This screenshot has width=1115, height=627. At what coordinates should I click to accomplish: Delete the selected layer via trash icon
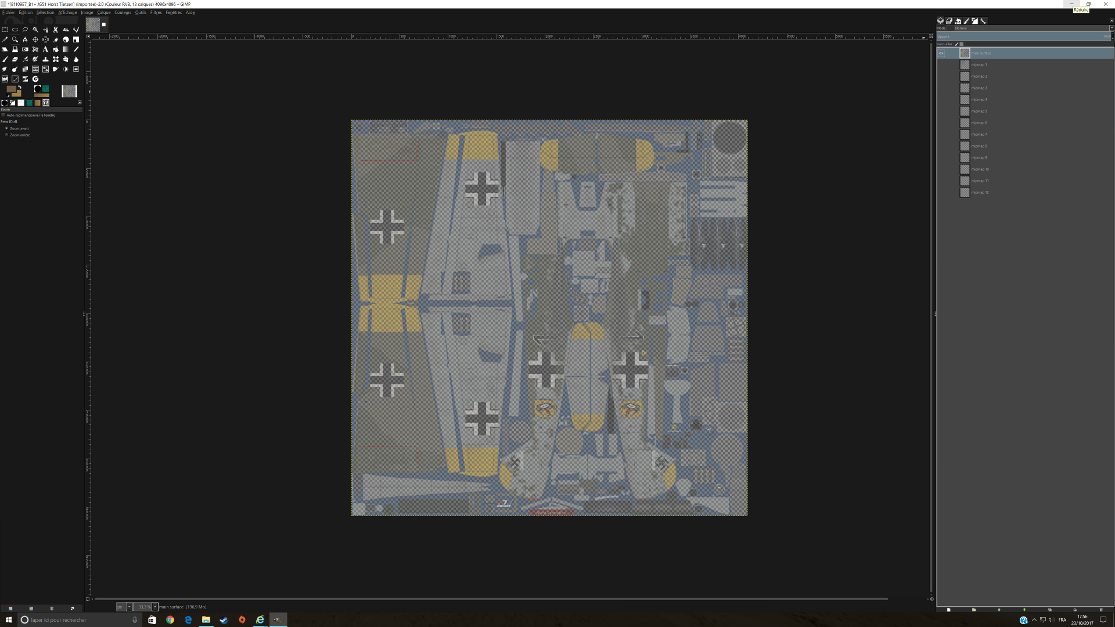pyautogui.click(x=1101, y=609)
